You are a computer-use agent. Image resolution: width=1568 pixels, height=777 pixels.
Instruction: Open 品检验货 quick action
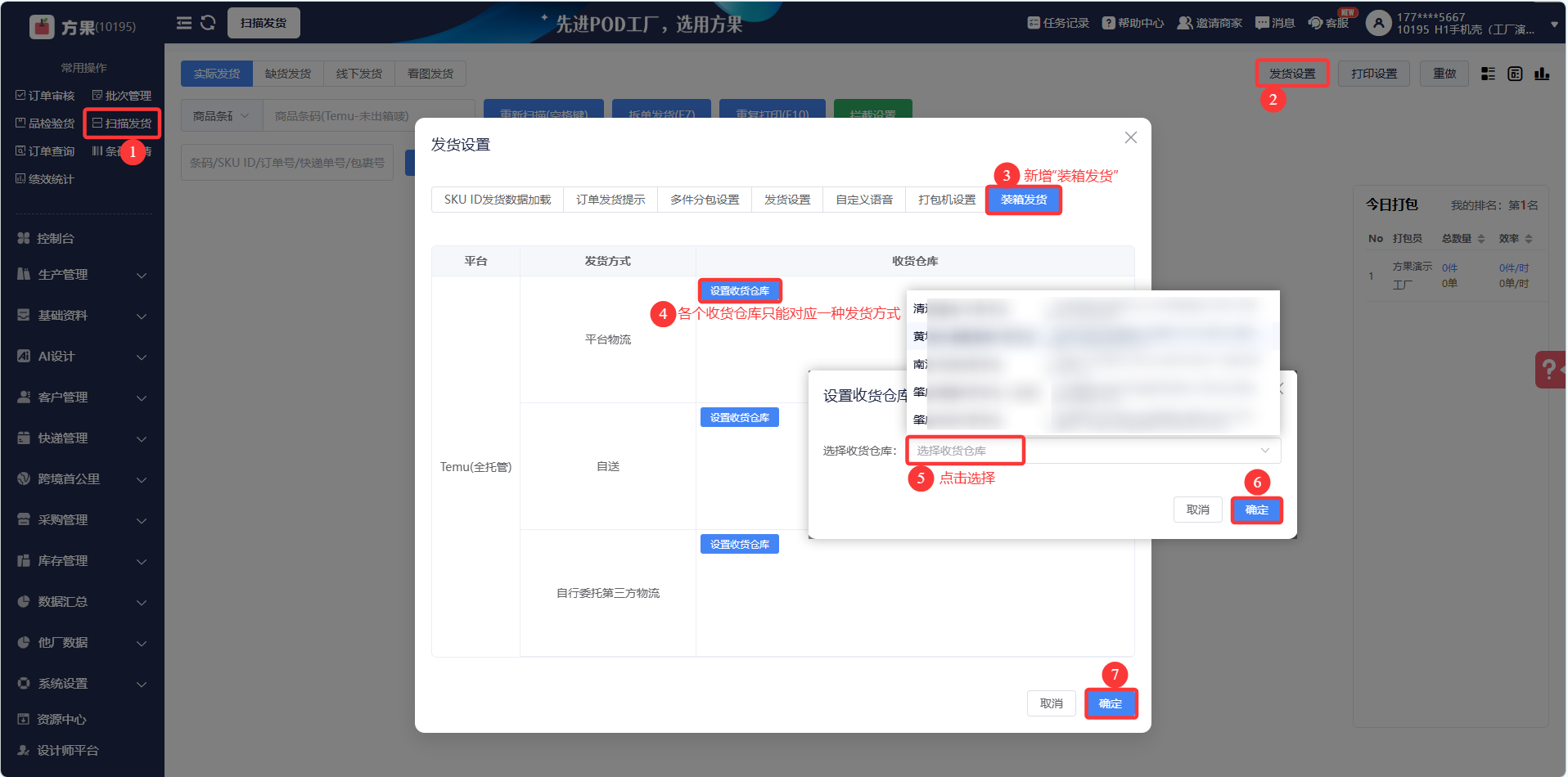click(45, 124)
